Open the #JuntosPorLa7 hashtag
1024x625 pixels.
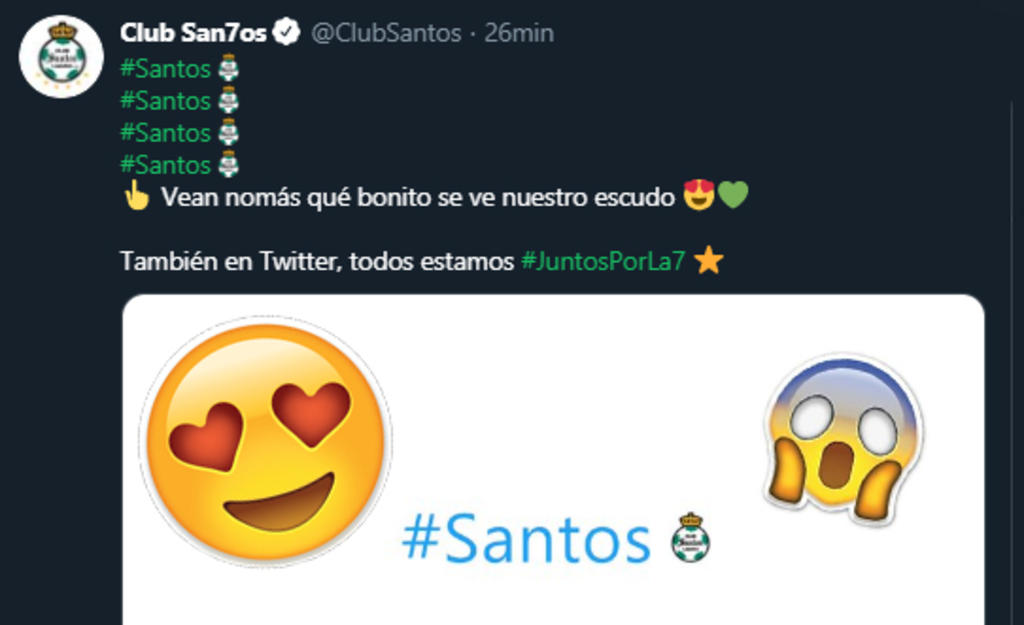603,261
